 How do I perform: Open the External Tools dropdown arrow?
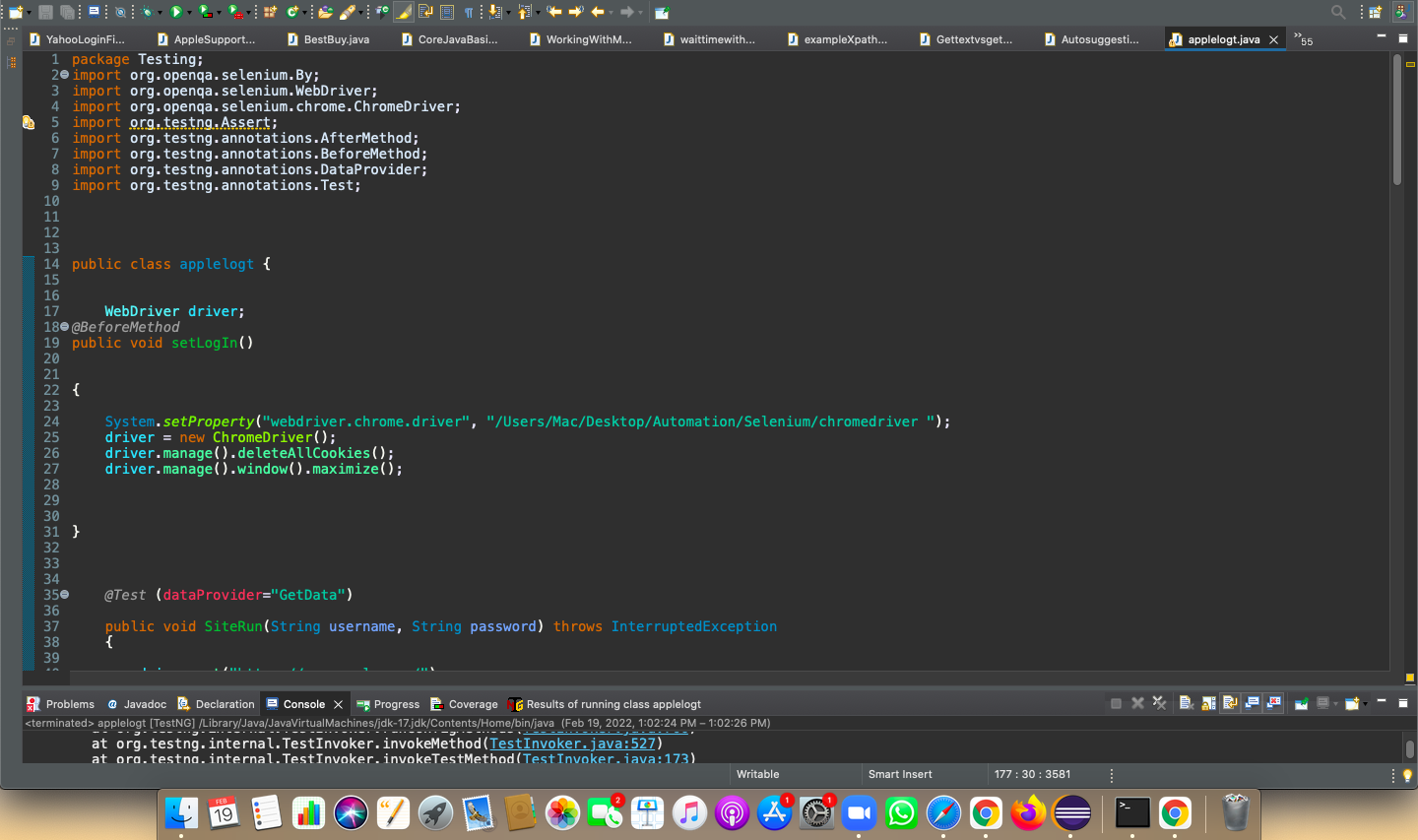click(248, 13)
